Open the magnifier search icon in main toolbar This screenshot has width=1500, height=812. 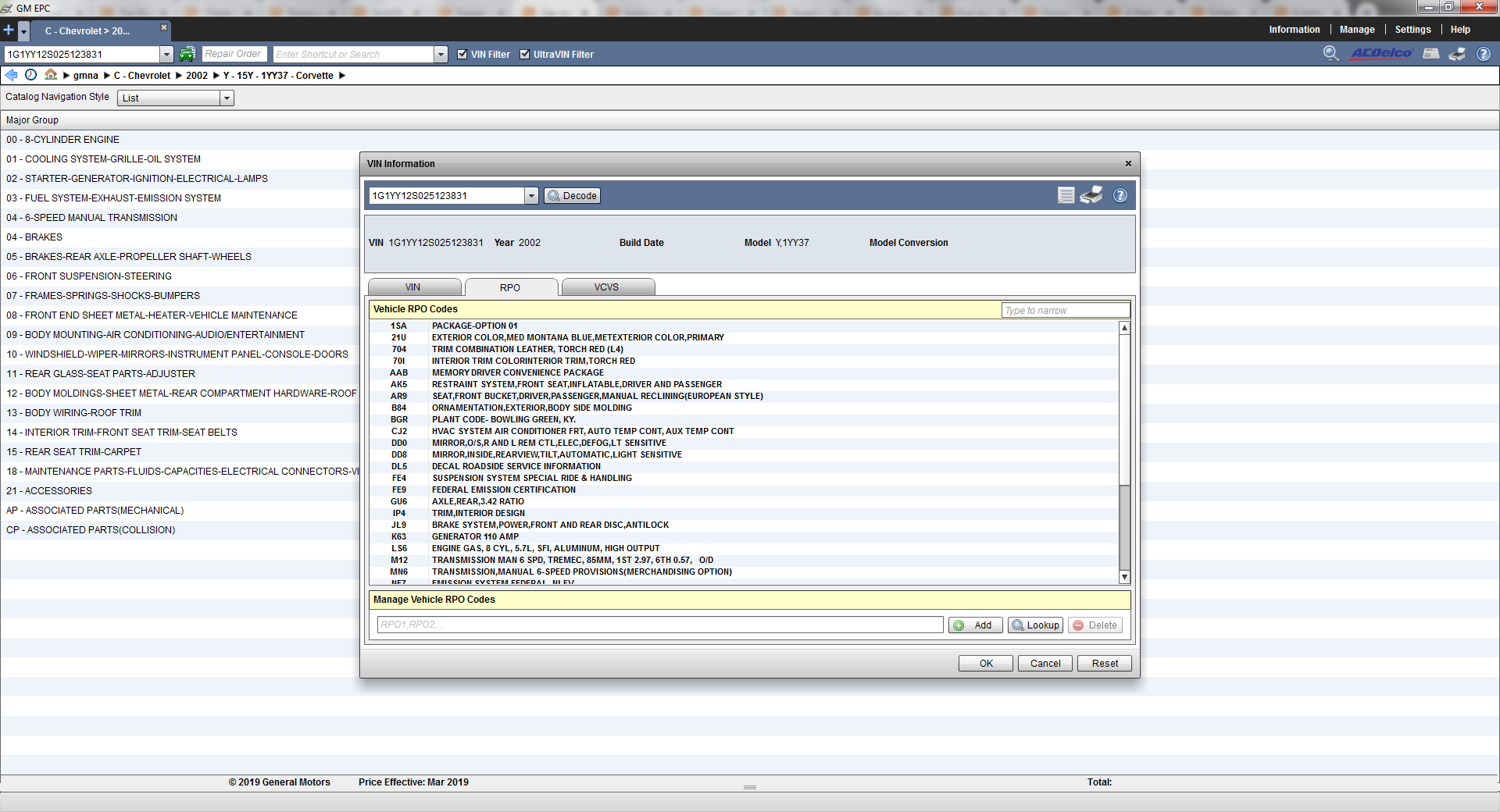click(1331, 53)
